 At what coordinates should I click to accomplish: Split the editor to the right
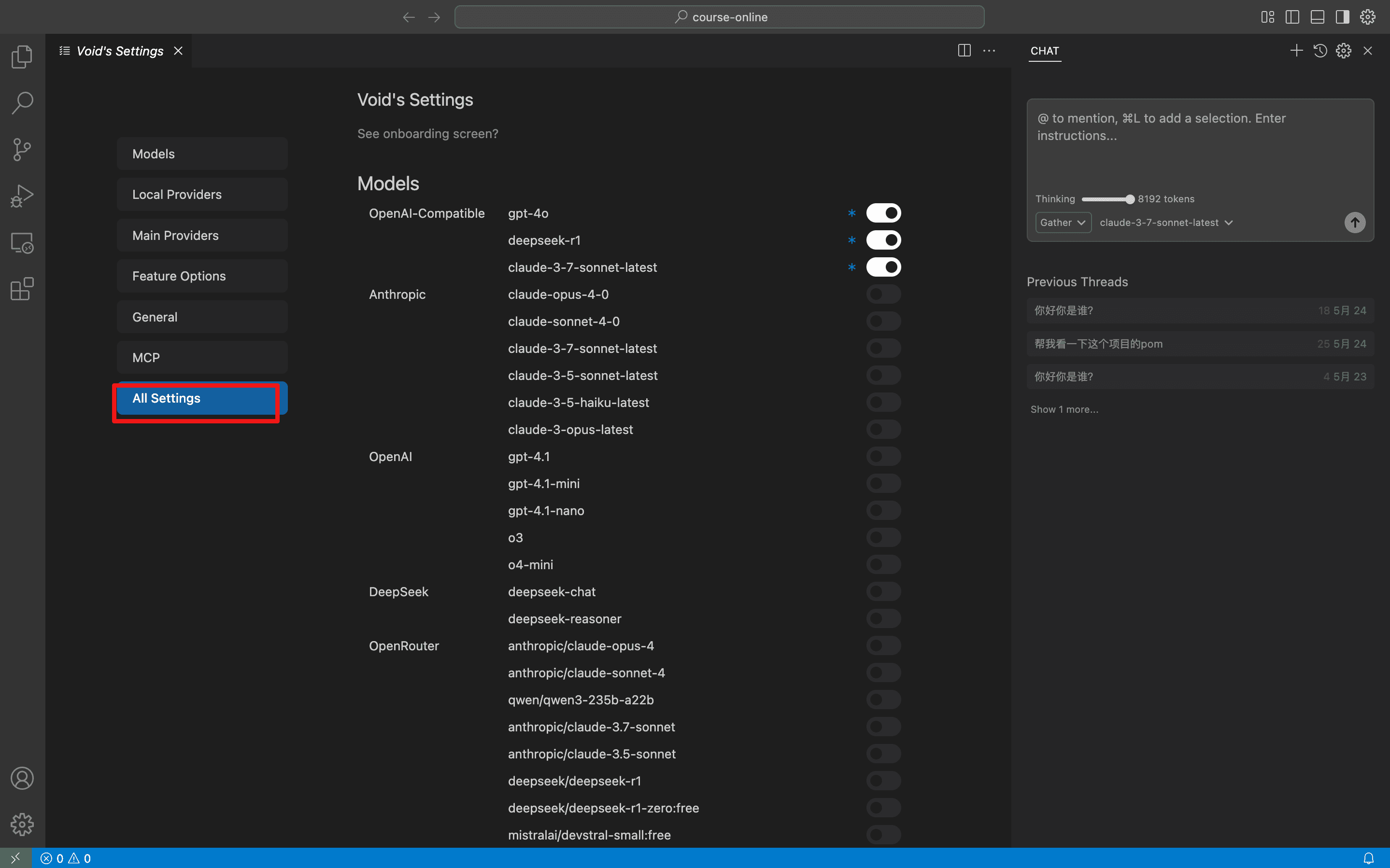pyautogui.click(x=964, y=51)
